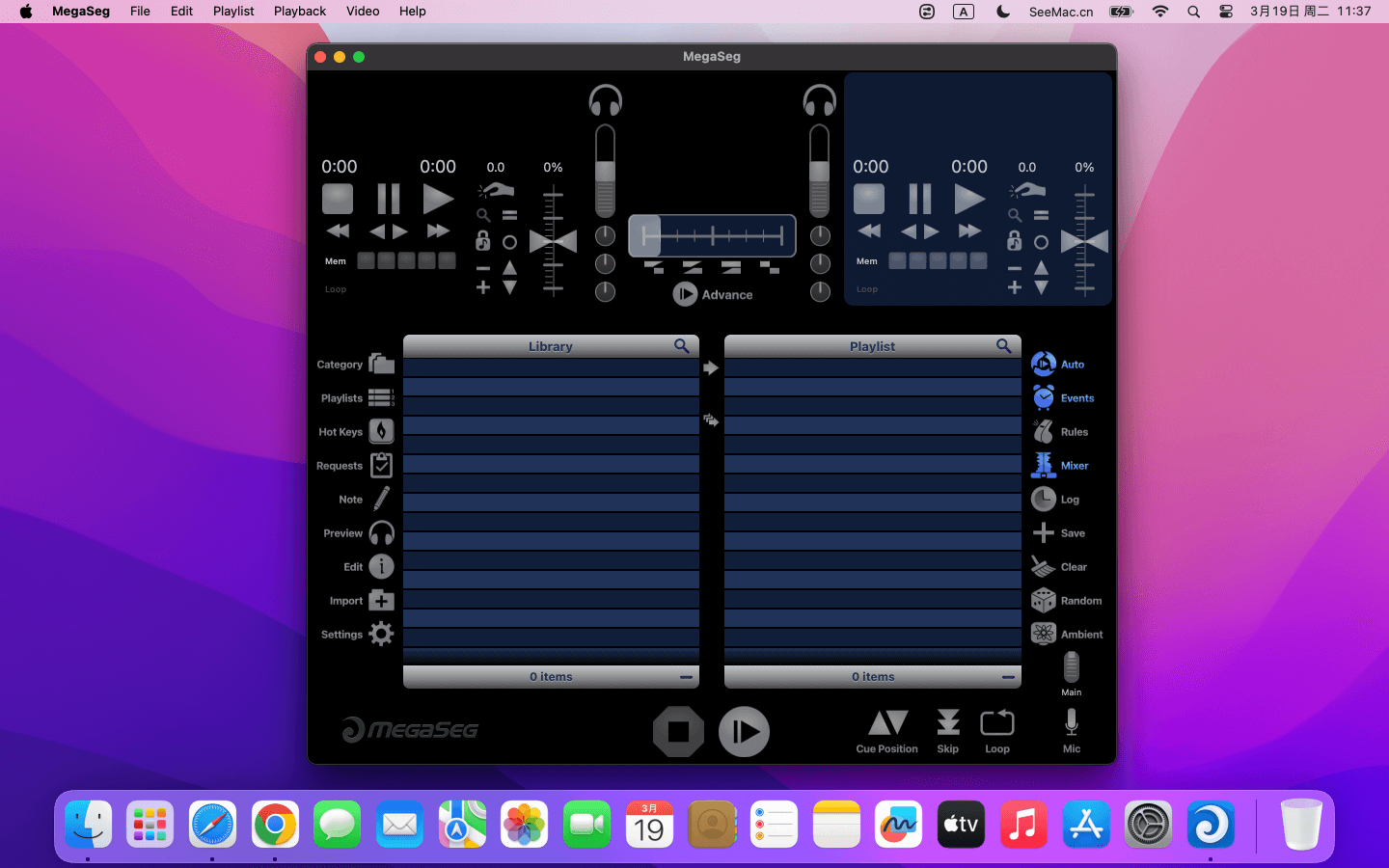This screenshot has height=868, width=1389.
Task: Collapse the Library list with minus button
Action: [686, 677]
